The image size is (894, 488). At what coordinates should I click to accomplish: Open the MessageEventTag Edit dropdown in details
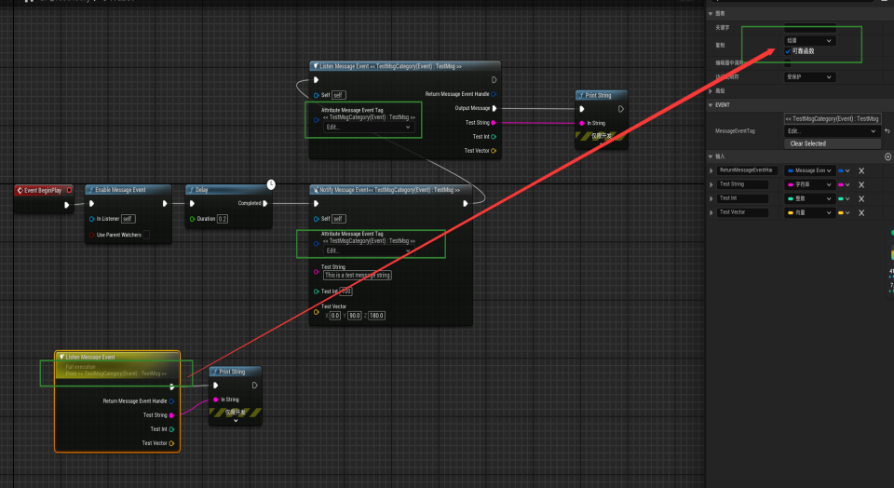[832, 131]
